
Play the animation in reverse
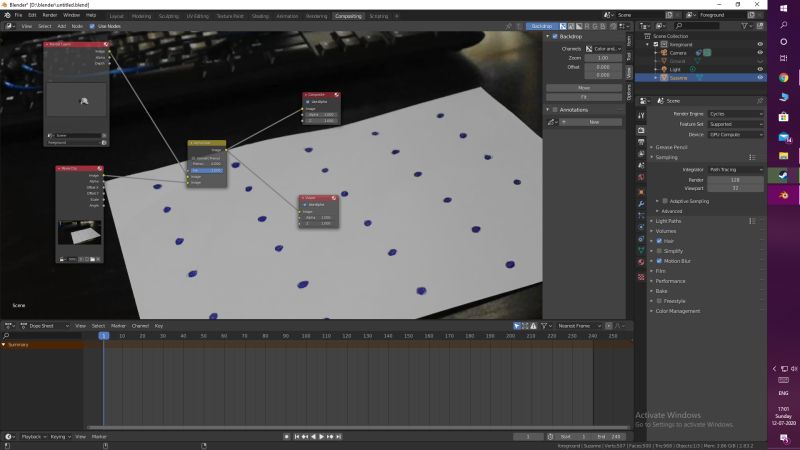coord(313,437)
